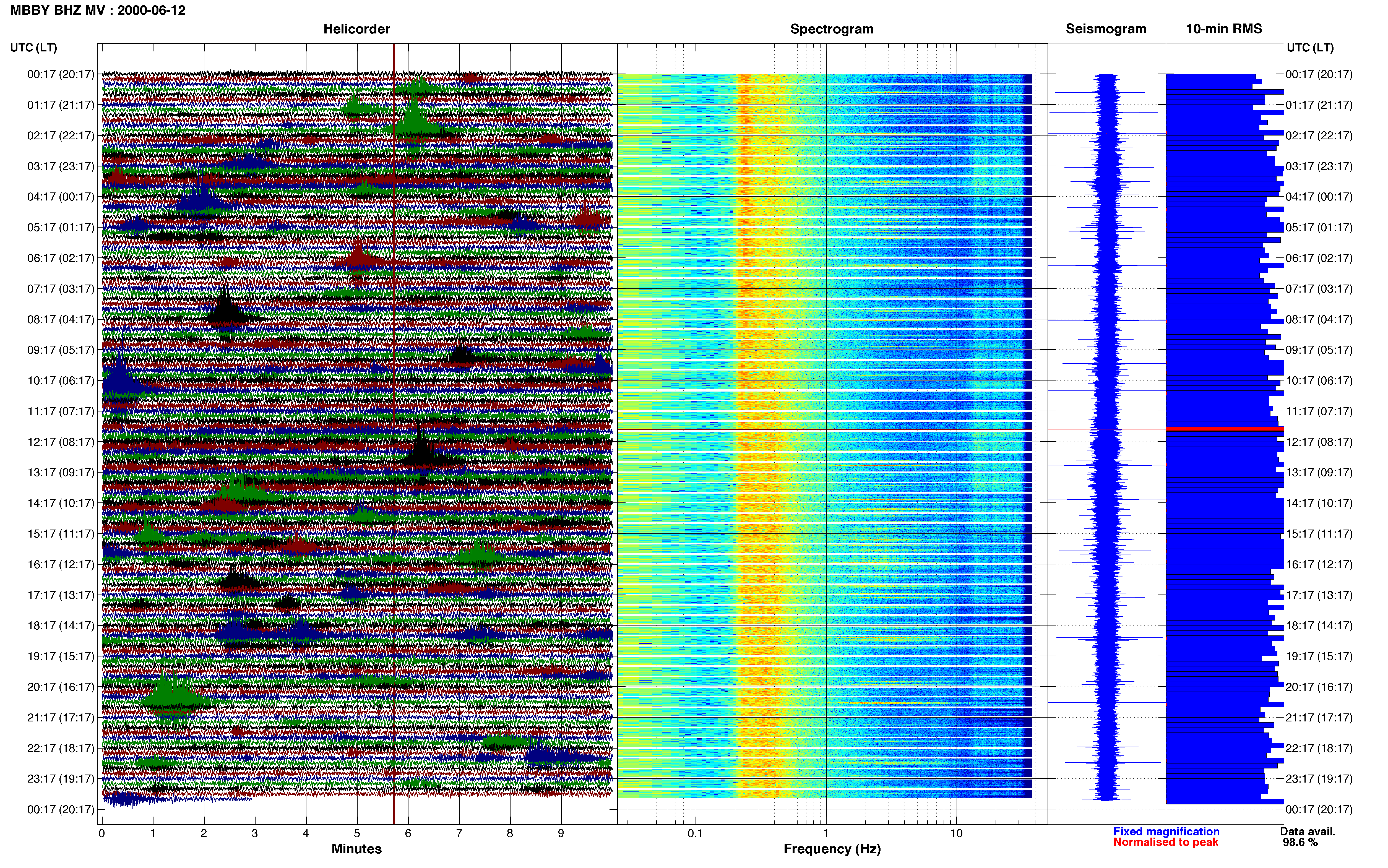The width and height of the screenshot is (1388, 868).
Task: Select '02:17 (22:17)' label beside the Helicorder
Action: (x=61, y=135)
